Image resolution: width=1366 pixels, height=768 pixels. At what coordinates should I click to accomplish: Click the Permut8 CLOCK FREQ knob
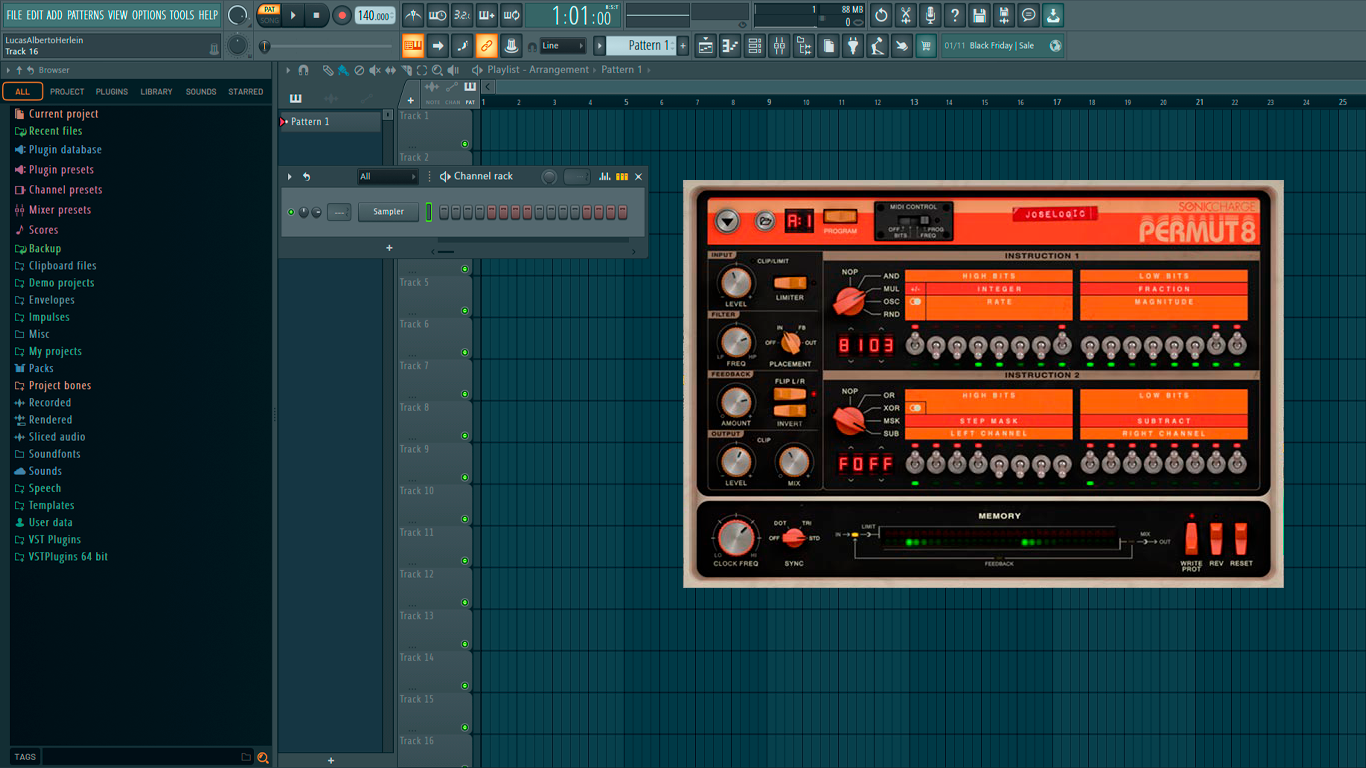(735, 537)
